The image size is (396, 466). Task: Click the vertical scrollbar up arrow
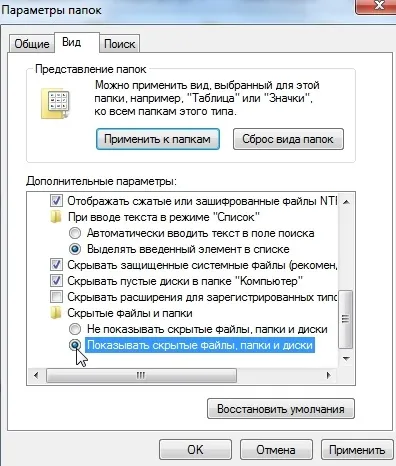coord(346,202)
